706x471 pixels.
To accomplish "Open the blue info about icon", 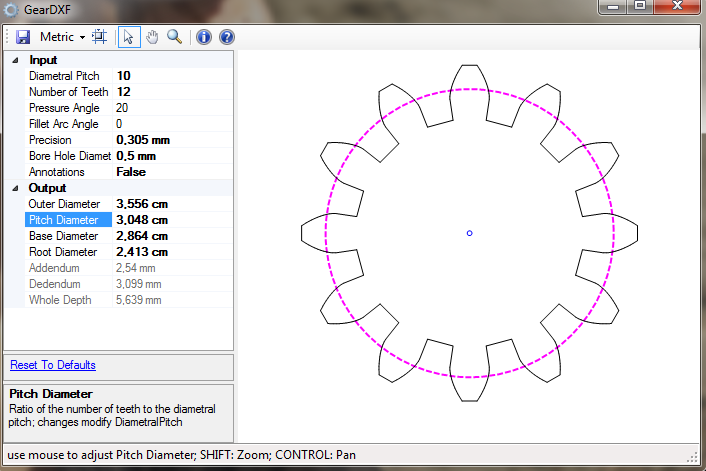I will pos(204,37).
